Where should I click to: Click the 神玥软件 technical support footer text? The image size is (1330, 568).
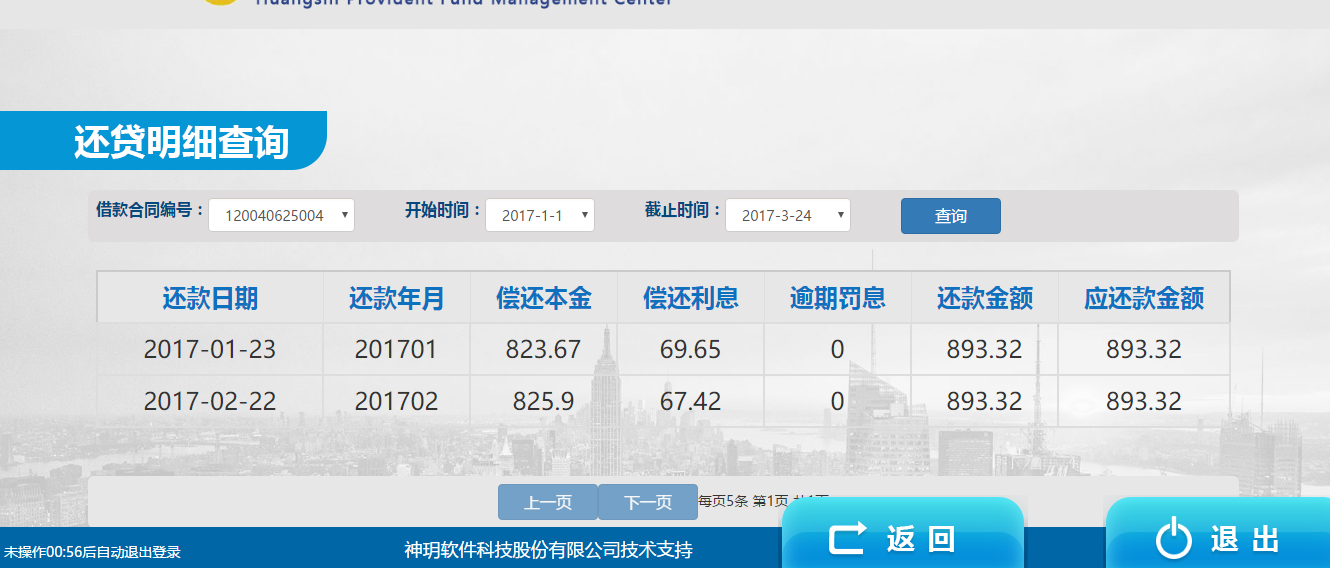[x=548, y=550]
